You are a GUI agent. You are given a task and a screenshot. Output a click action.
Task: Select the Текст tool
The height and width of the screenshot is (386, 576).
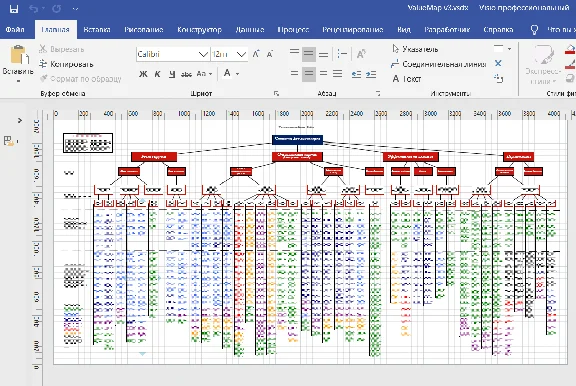[x=407, y=79]
